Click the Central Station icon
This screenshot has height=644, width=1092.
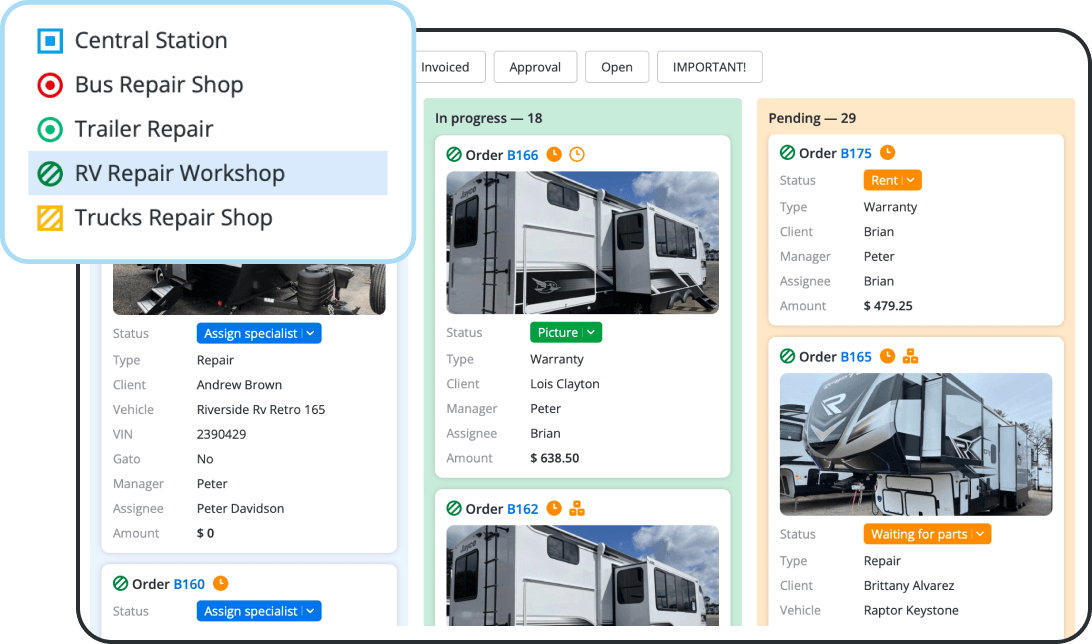(48, 40)
